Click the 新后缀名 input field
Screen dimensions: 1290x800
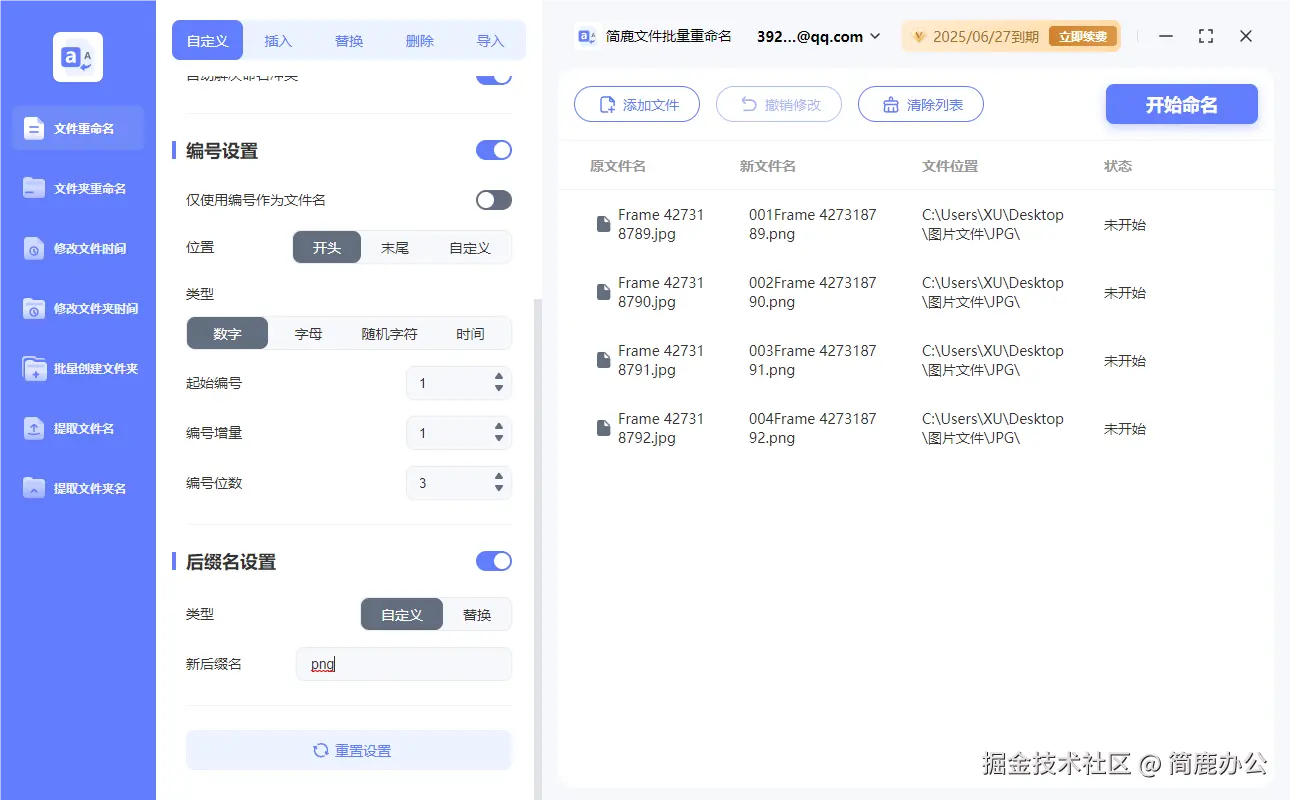404,664
